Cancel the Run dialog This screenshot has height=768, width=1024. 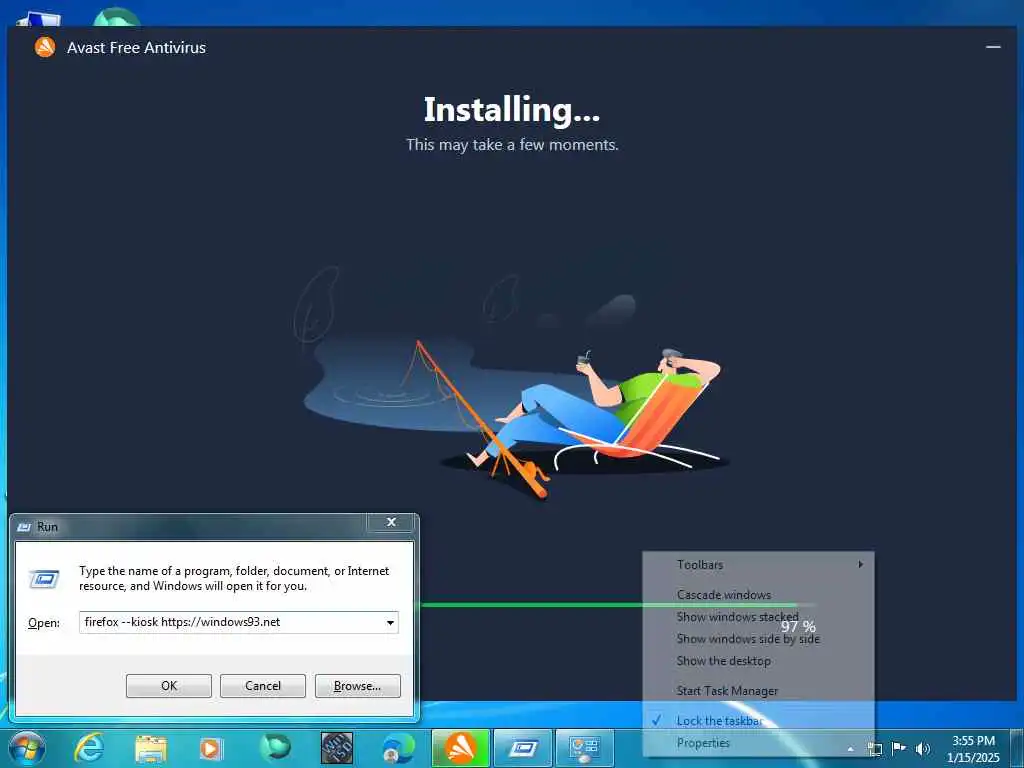click(x=263, y=686)
